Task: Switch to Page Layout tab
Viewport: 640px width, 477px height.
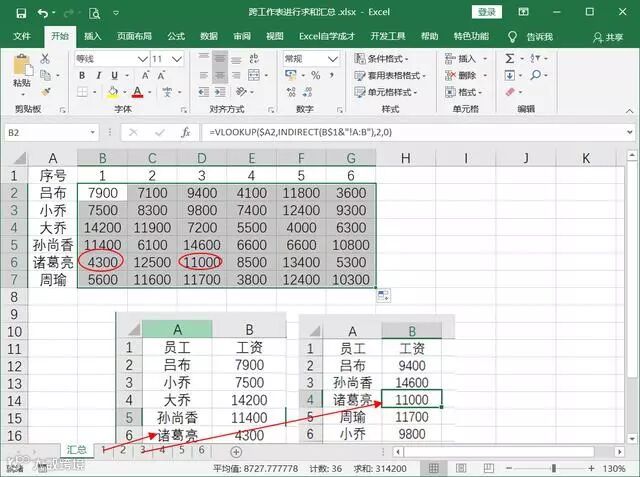Action: (134, 36)
